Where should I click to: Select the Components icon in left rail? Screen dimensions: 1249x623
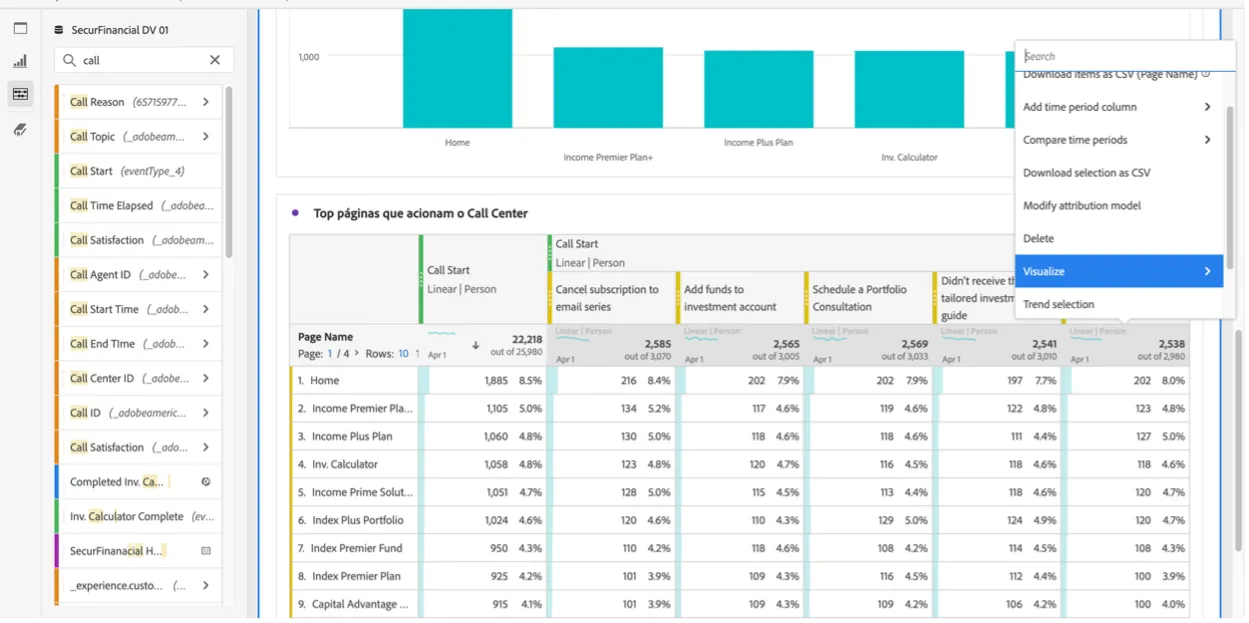(x=20, y=94)
